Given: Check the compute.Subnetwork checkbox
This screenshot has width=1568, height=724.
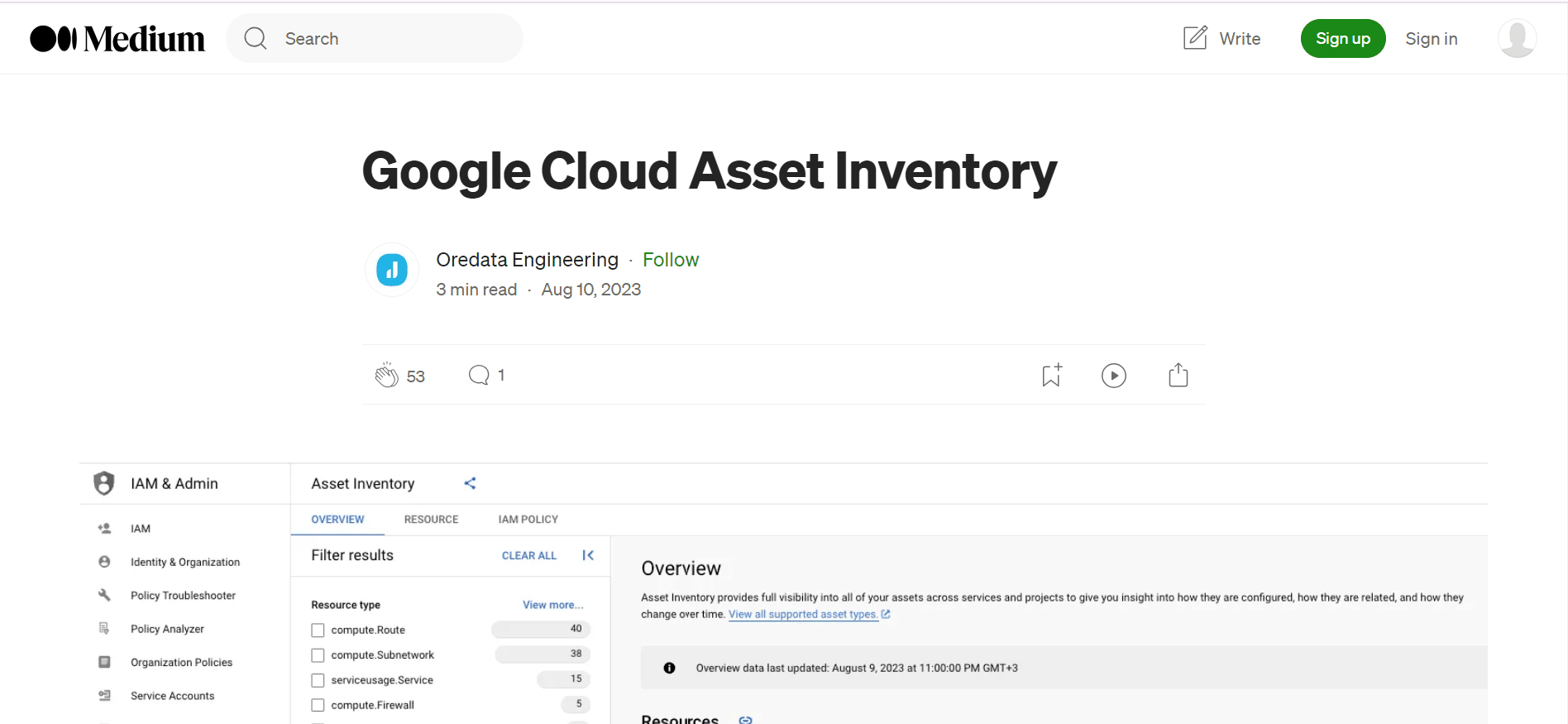Looking at the screenshot, I should [x=318, y=655].
